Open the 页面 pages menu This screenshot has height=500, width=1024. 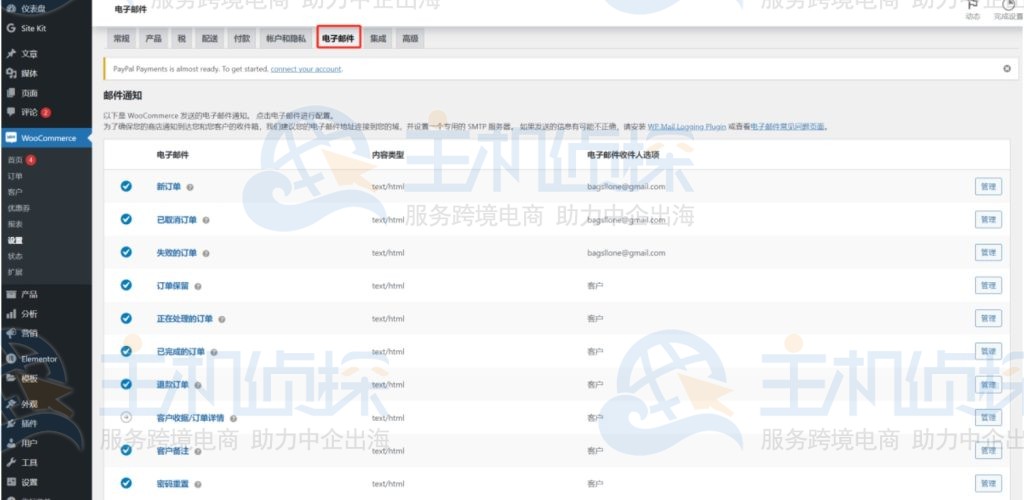[29, 93]
